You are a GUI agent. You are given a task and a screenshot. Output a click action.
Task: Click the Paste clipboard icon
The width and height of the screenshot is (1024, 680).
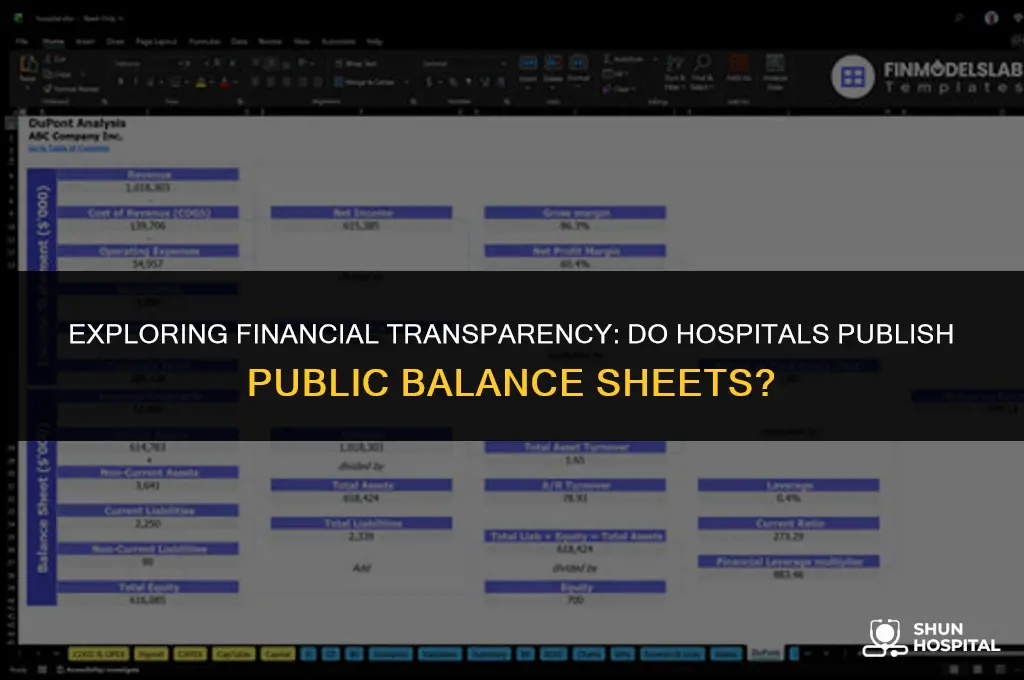point(28,64)
